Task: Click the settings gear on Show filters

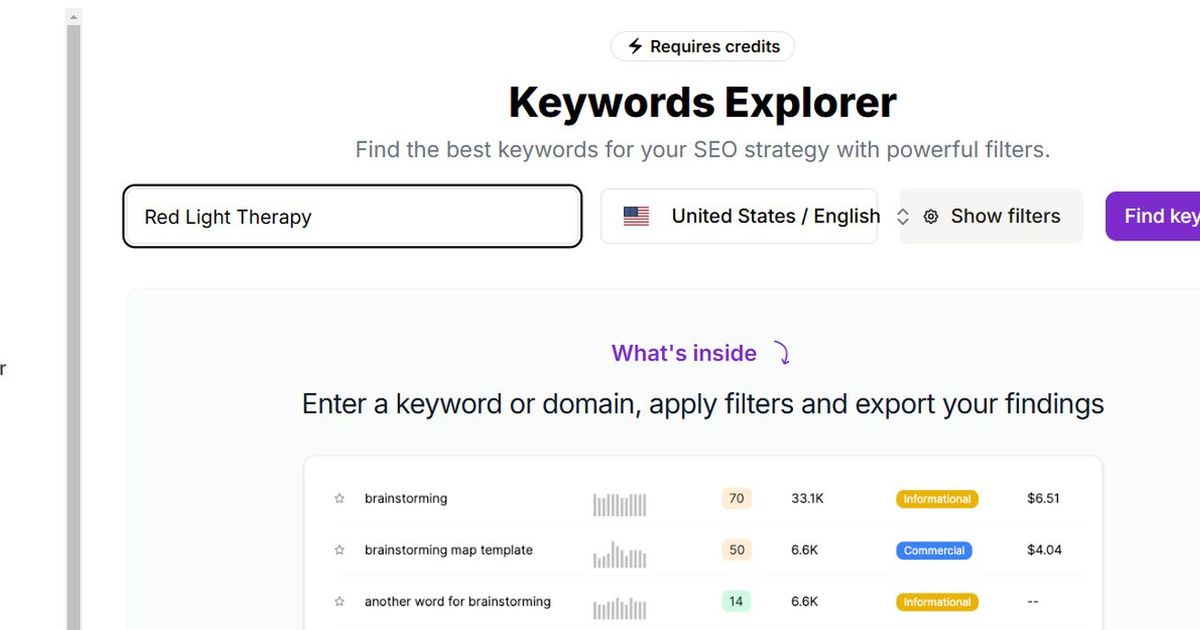Action: pyautogui.click(x=931, y=216)
